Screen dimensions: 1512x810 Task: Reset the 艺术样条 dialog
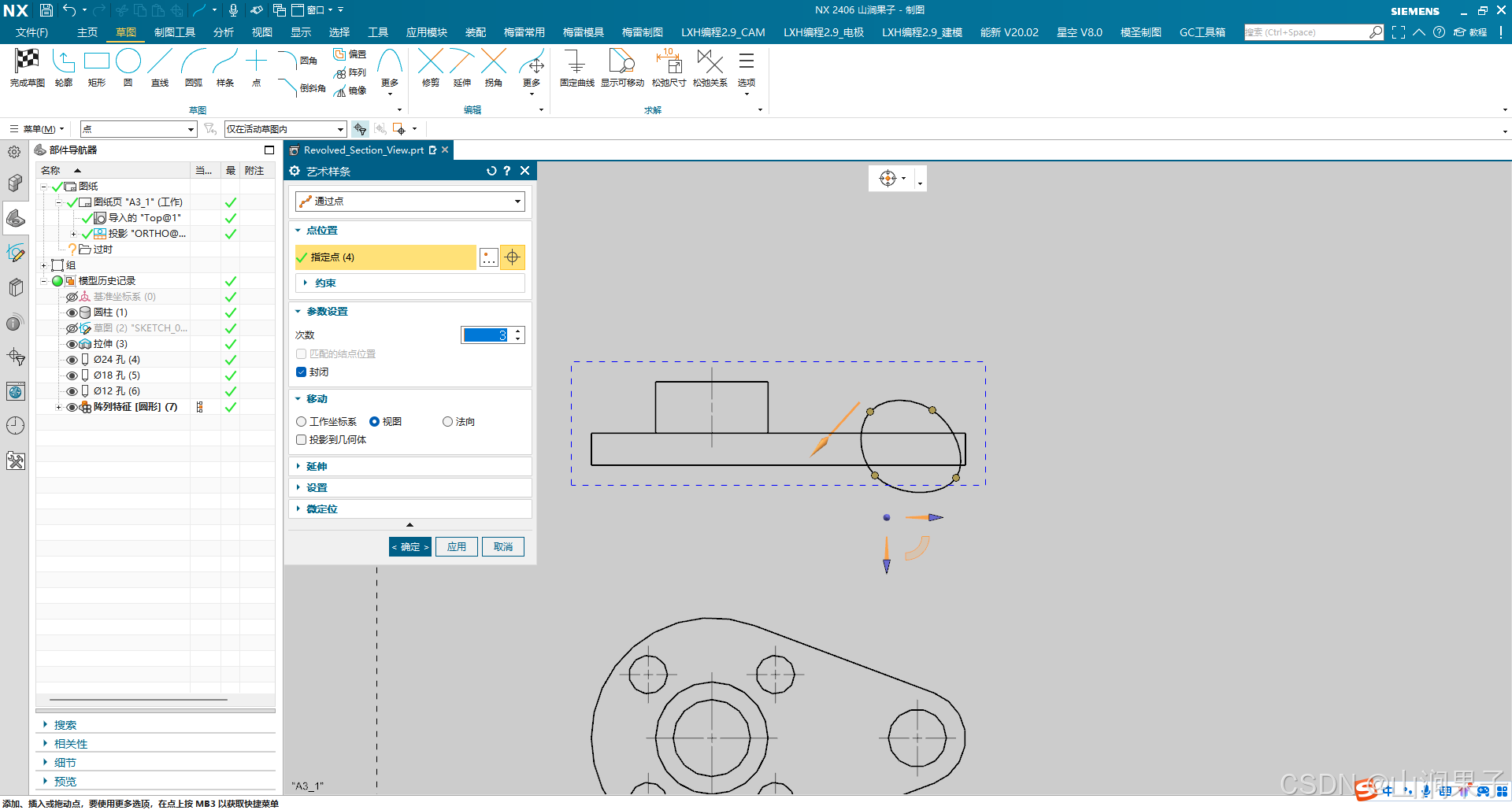click(x=491, y=171)
